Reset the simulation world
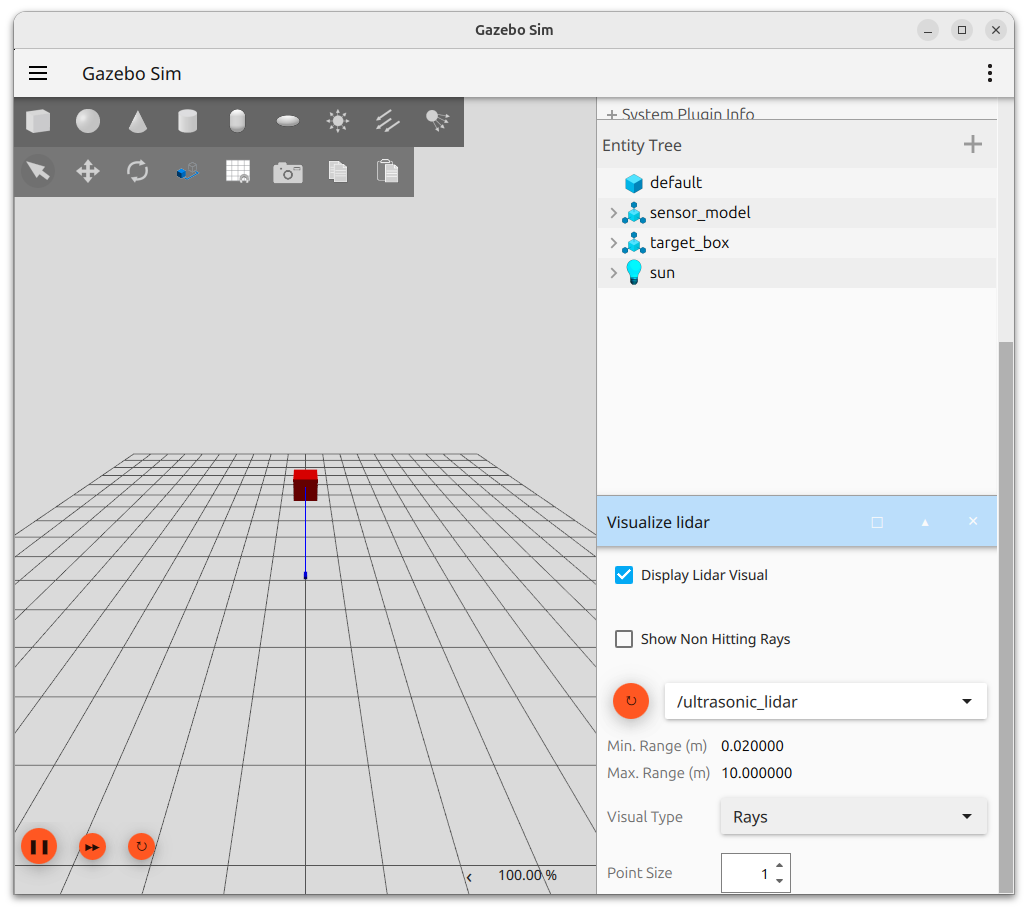The height and width of the screenshot is (911, 1028). click(141, 847)
